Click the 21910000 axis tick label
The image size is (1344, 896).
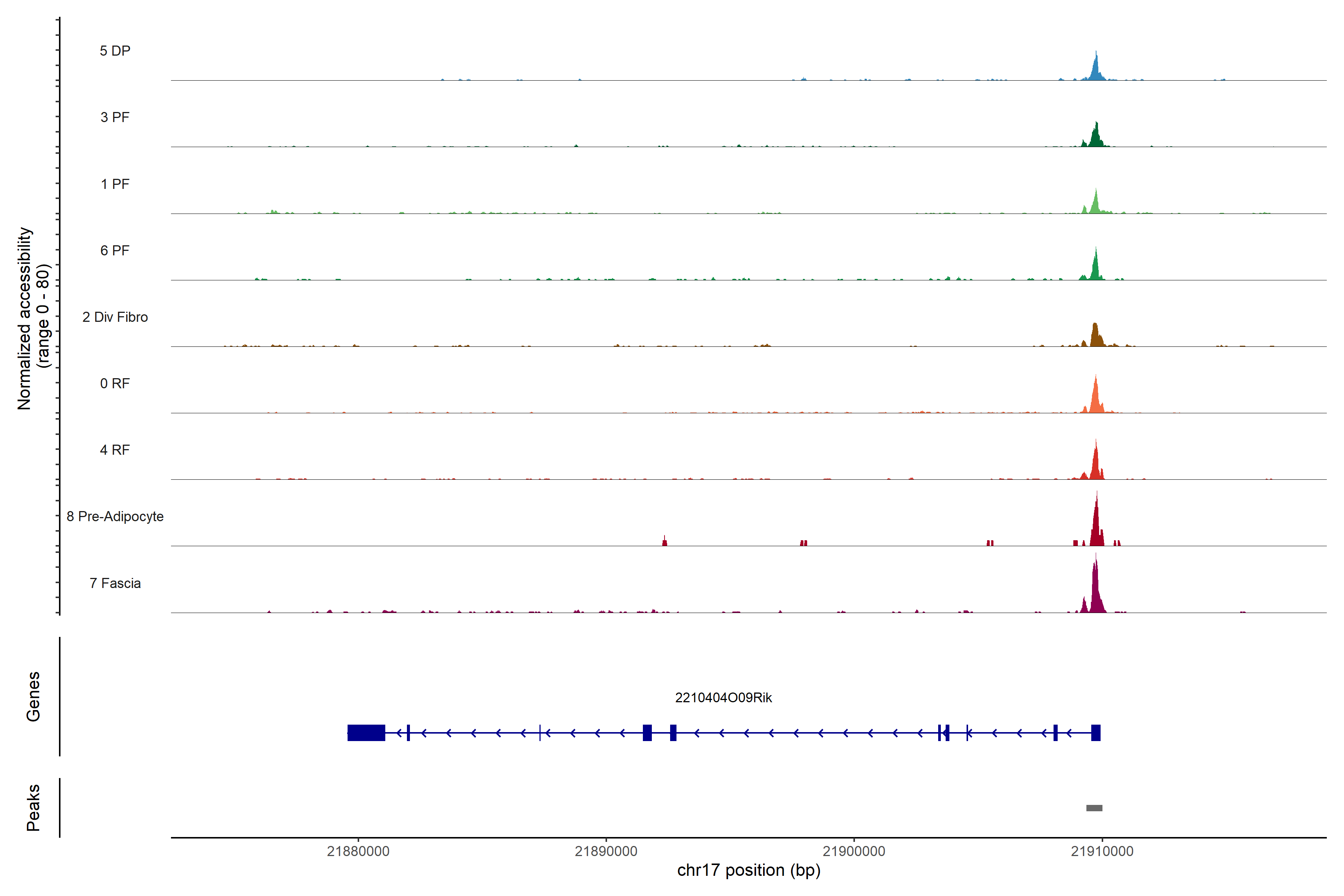pos(1102,851)
